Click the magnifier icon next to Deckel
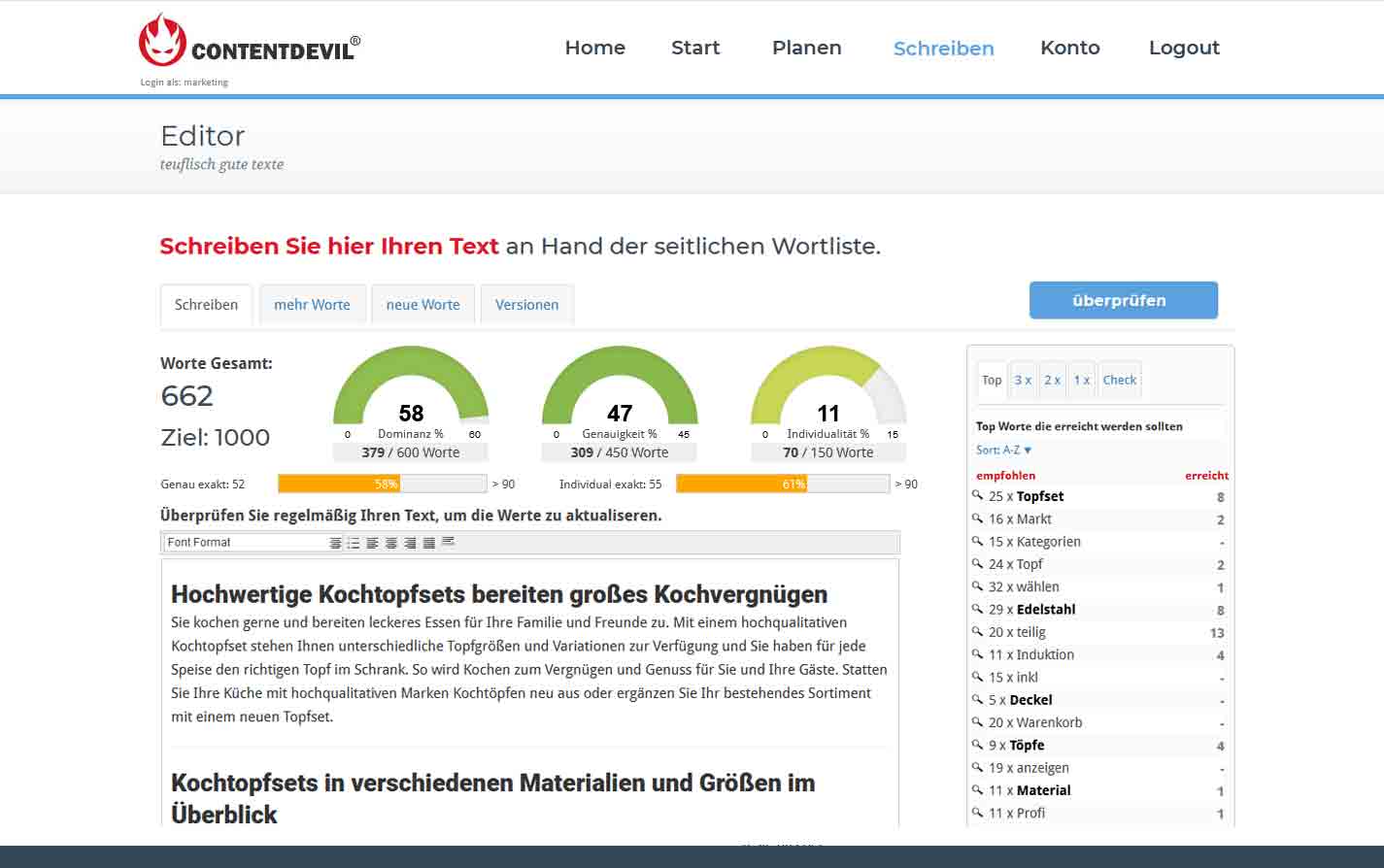Image resolution: width=1384 pixels, height=868 pixels. click(978, 700)
